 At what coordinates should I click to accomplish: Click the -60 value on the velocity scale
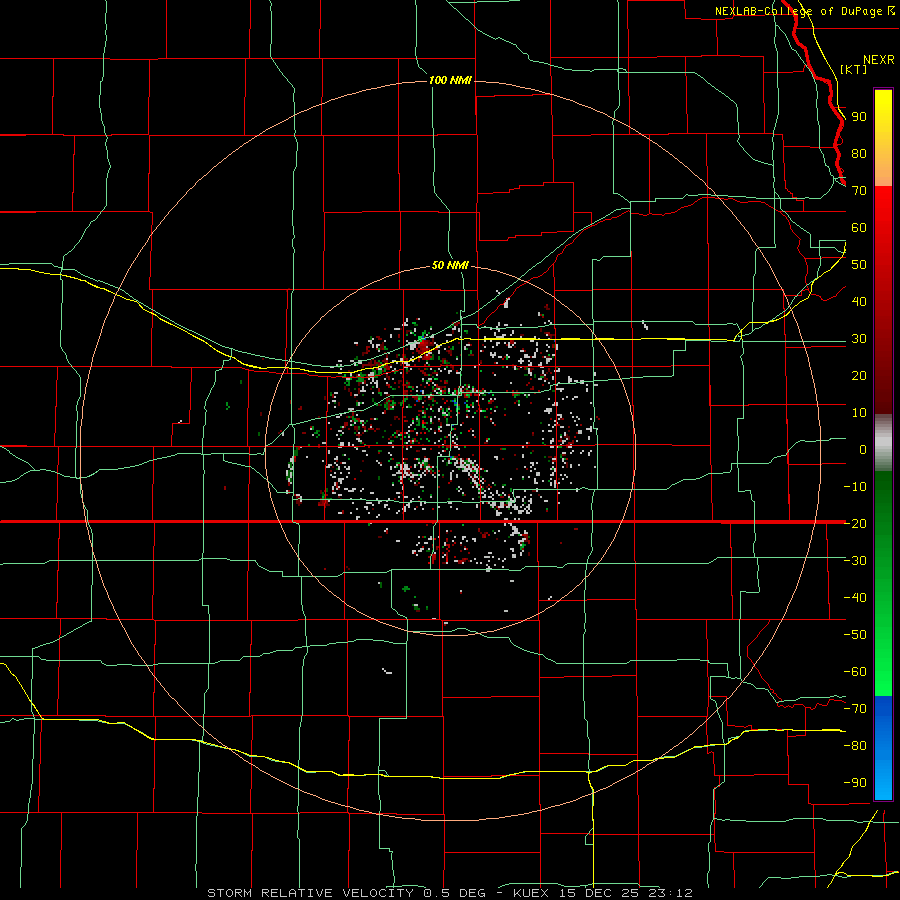coord(855,672)
